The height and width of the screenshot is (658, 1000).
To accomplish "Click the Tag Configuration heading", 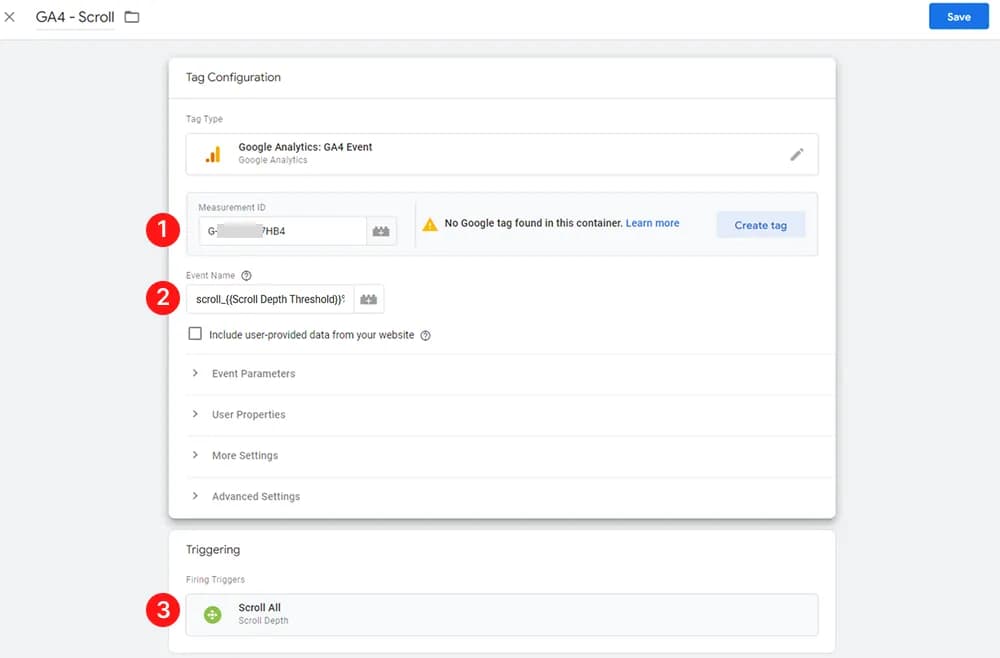I will 233,77.
